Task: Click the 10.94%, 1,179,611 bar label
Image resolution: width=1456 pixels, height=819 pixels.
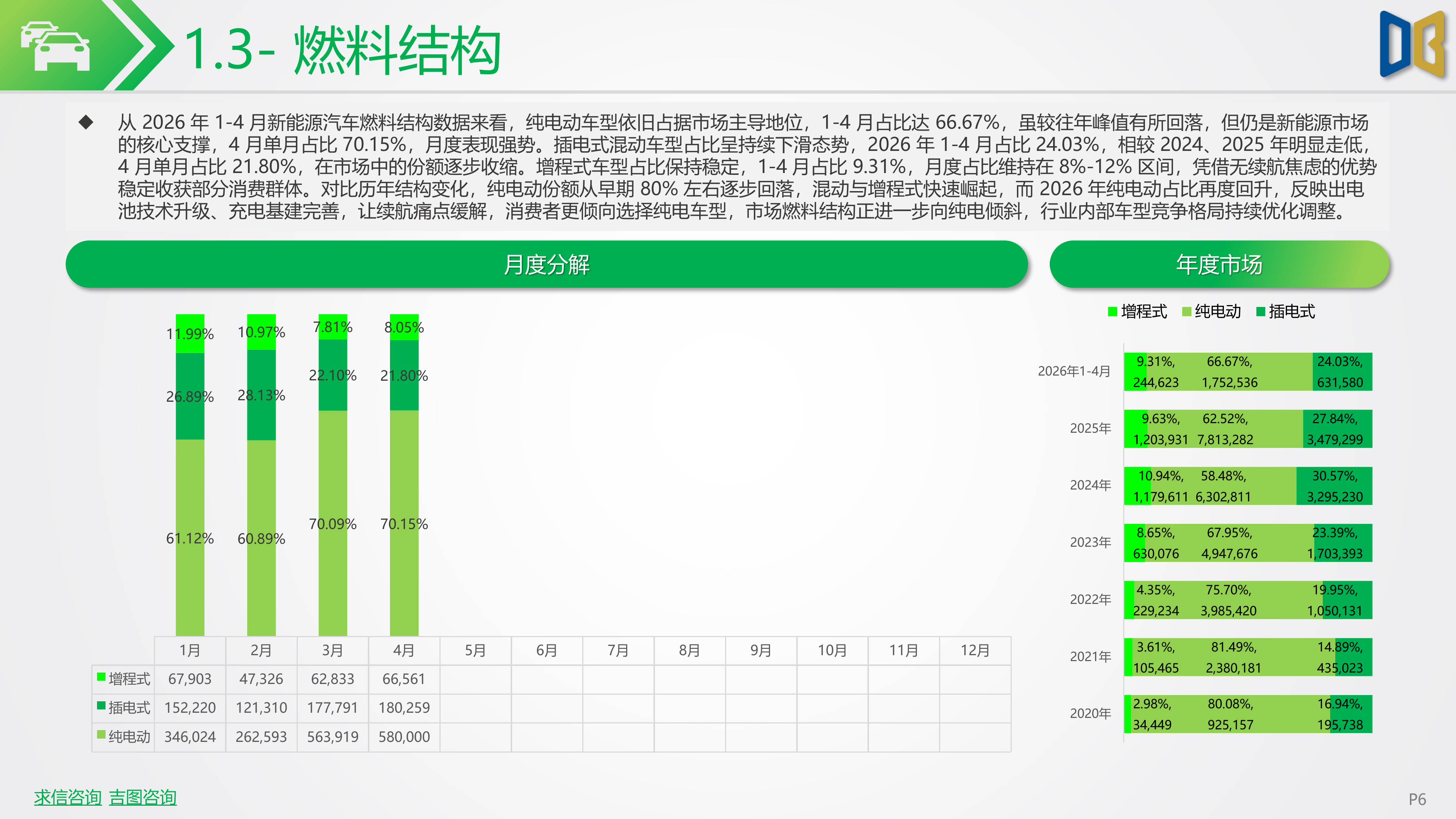Action: coord(1161,486)
